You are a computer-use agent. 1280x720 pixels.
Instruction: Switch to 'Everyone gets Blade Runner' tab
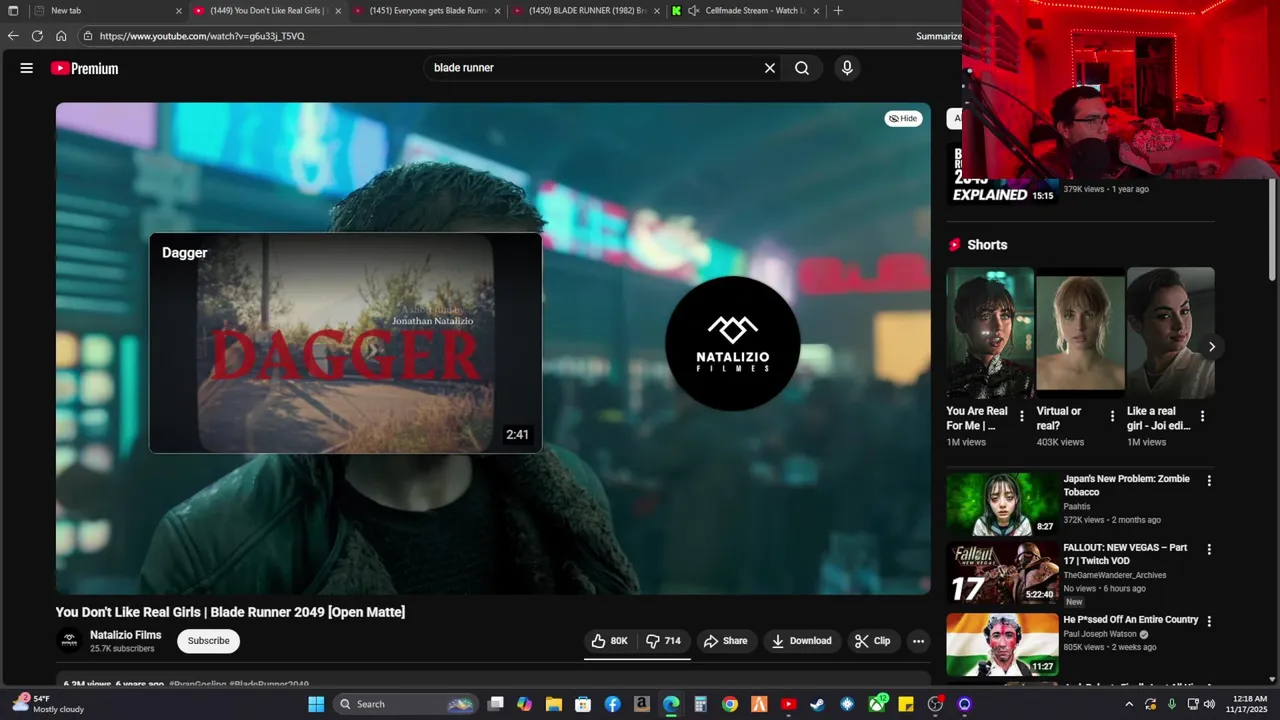[x=427, y=11]
